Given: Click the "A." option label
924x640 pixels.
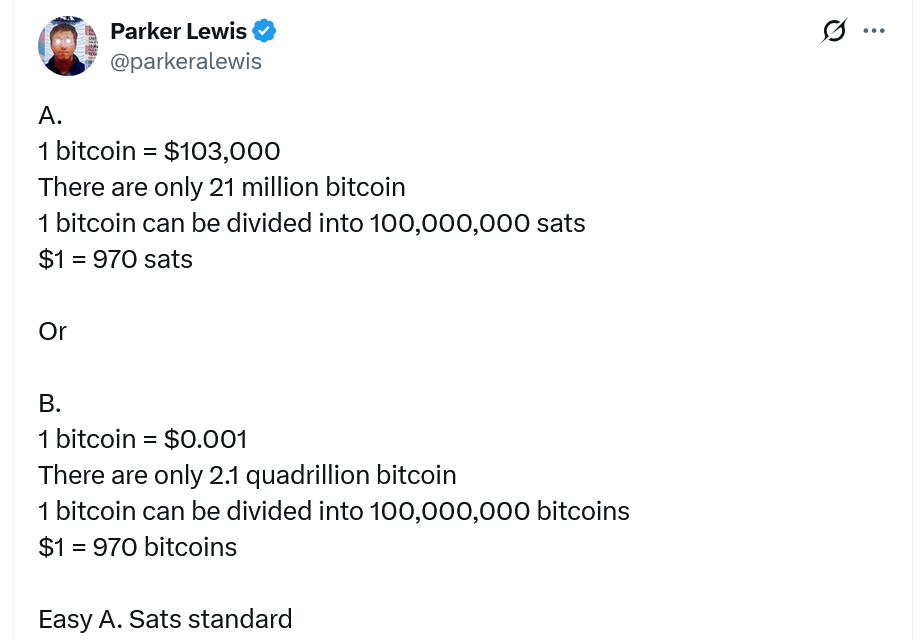Looking at the screenshot, I should click(51, 116).
